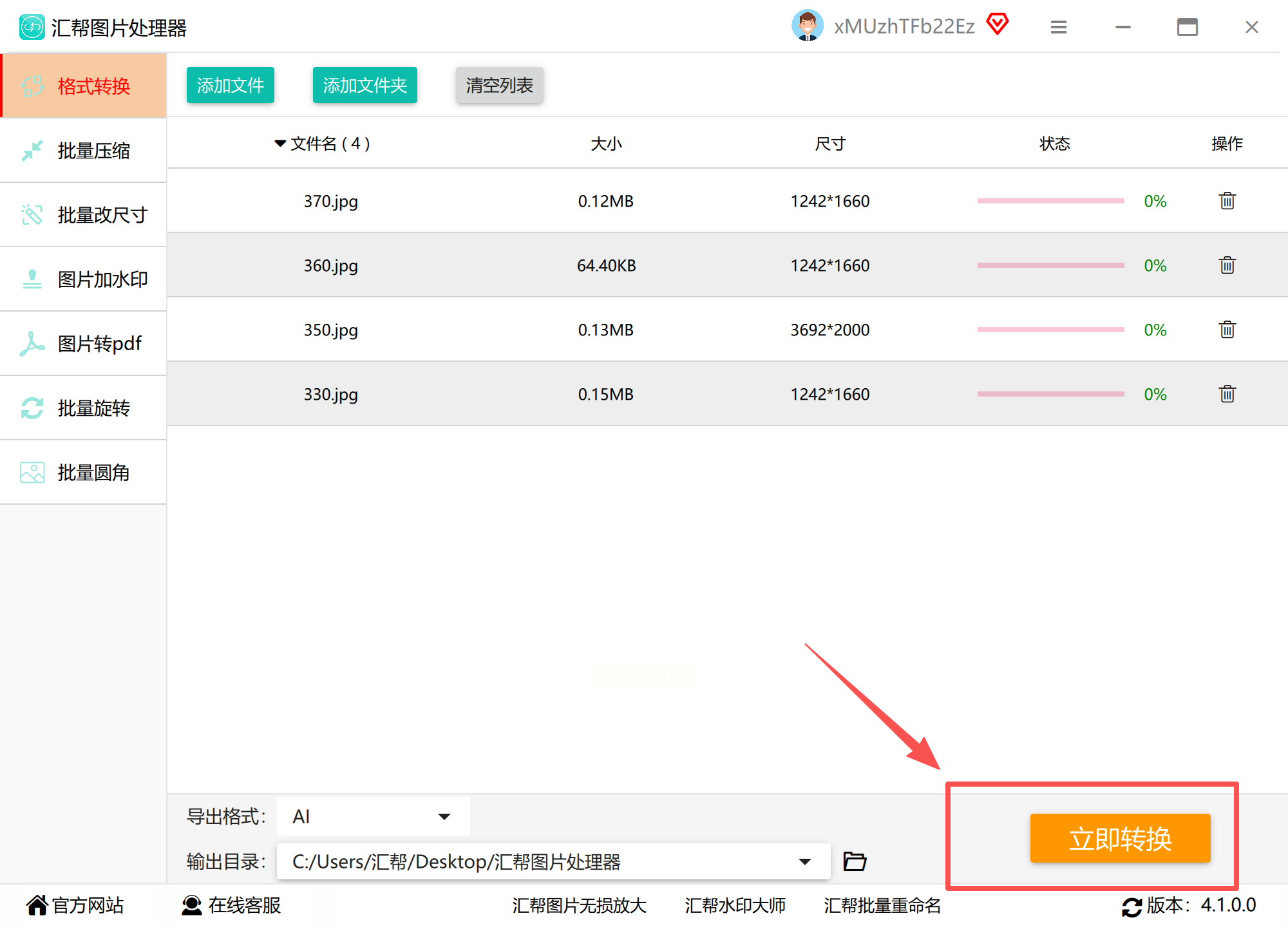Click version refresh icon at bottom

pyautogui.click(x=1132, y=906)
